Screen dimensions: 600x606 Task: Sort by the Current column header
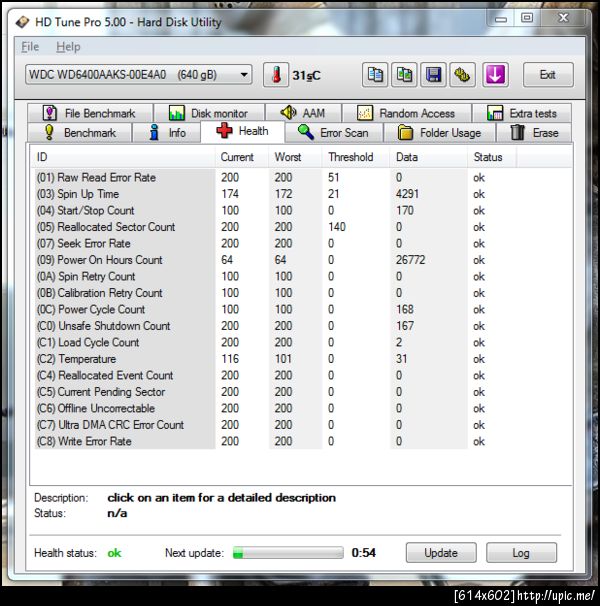point(242,157)
